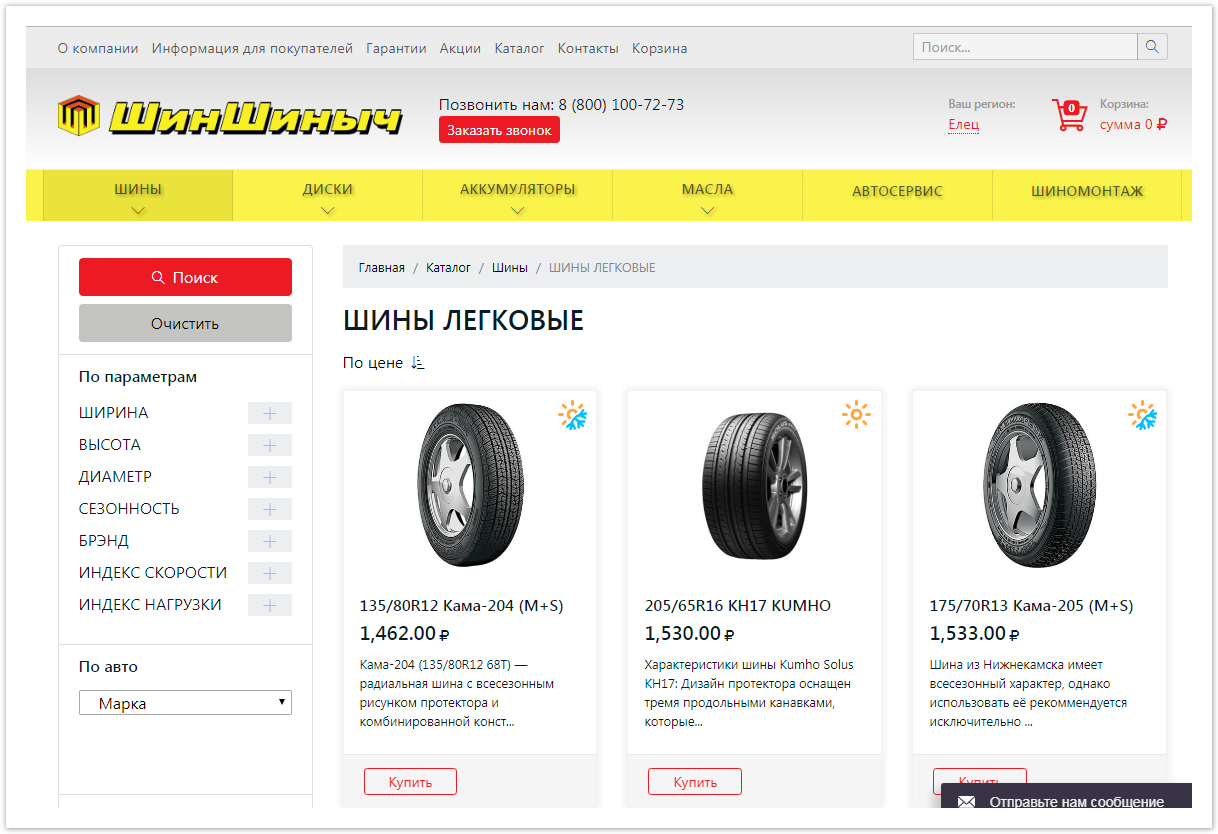
Task: Click all-season icon on Кама-205 card
Action: point(1142,415)
